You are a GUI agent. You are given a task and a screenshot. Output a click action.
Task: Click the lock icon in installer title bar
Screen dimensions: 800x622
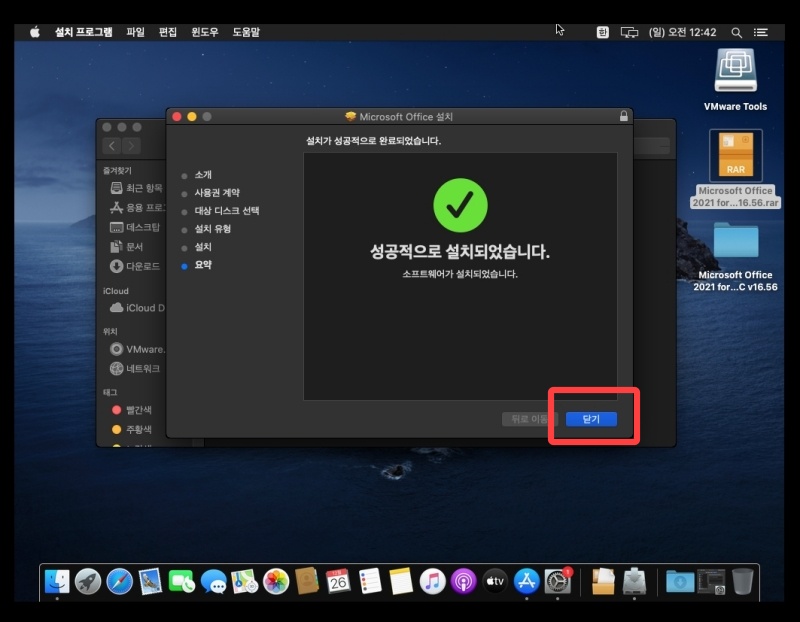click(623, 116)
